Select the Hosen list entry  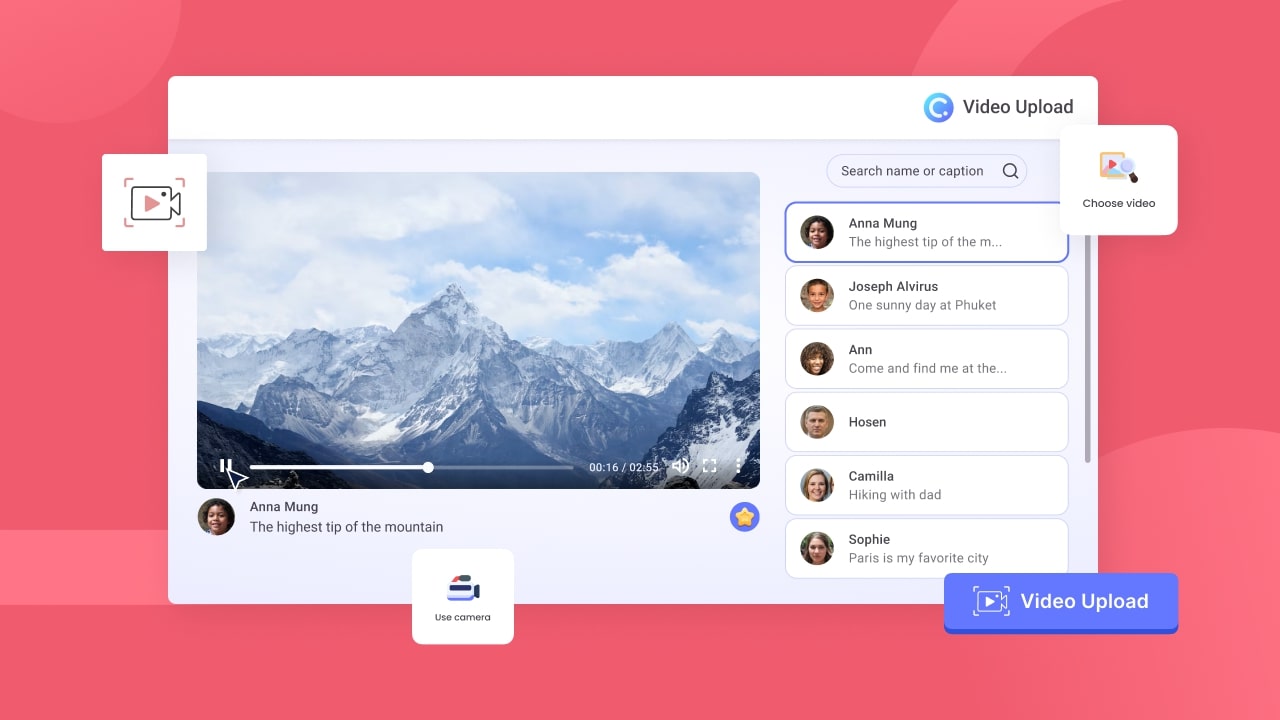(x=926, y=422)
